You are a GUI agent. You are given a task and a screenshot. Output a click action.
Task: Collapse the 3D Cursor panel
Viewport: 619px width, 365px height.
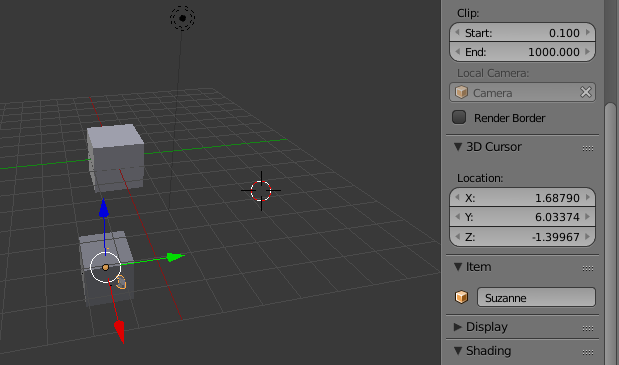(458, 147)
